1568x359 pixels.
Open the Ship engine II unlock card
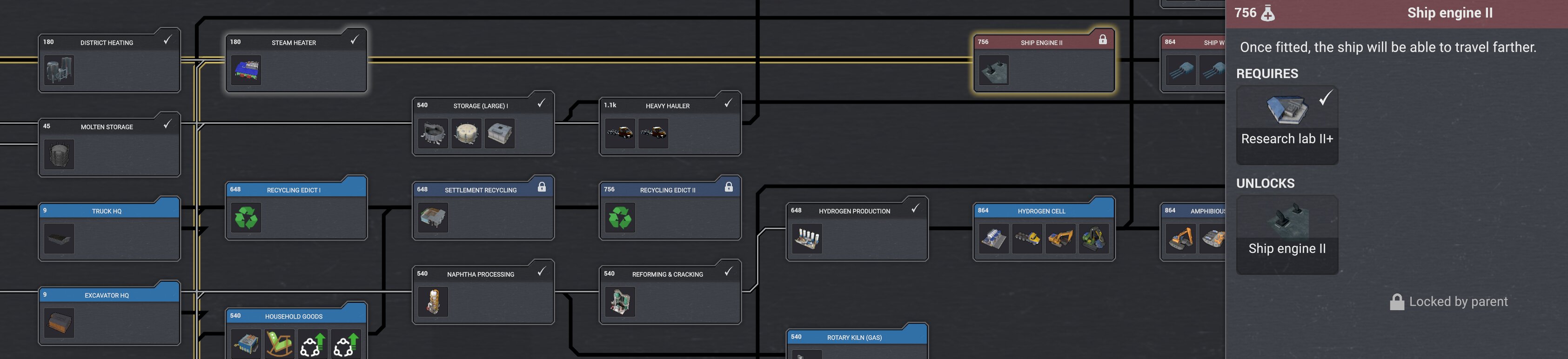(x=1287, y=234)
